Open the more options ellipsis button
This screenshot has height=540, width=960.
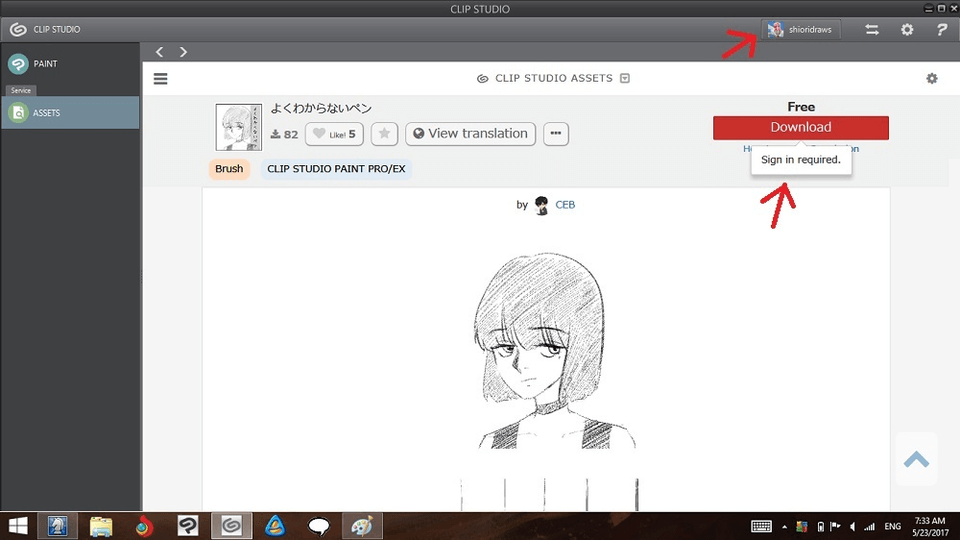[x=555, y=134]
